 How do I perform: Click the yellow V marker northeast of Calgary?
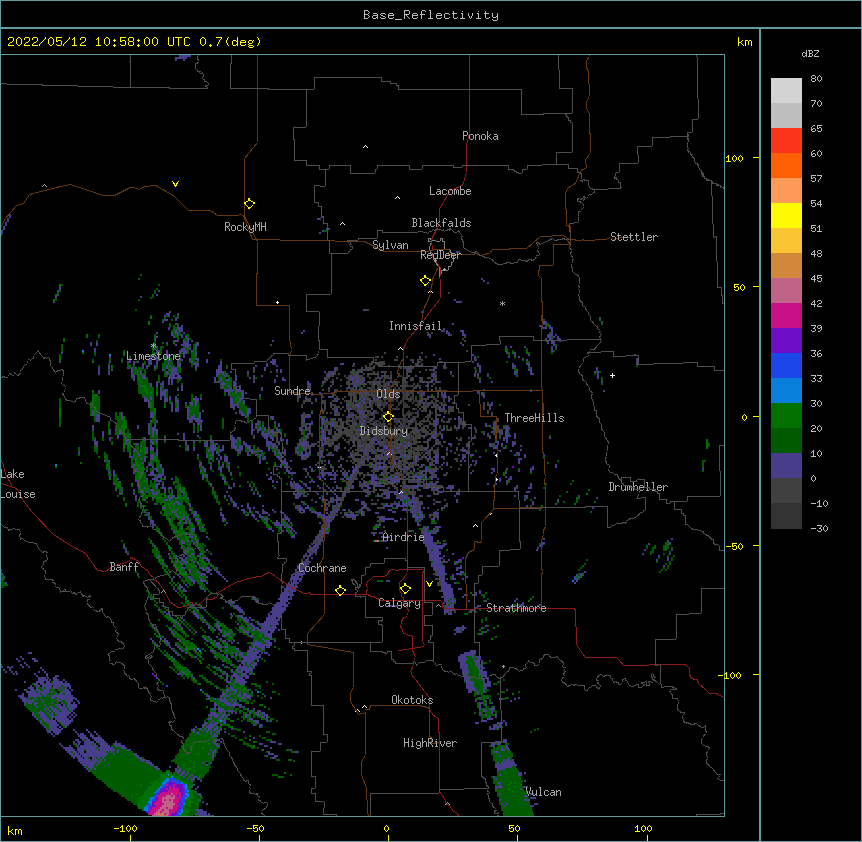coord(429,584)
